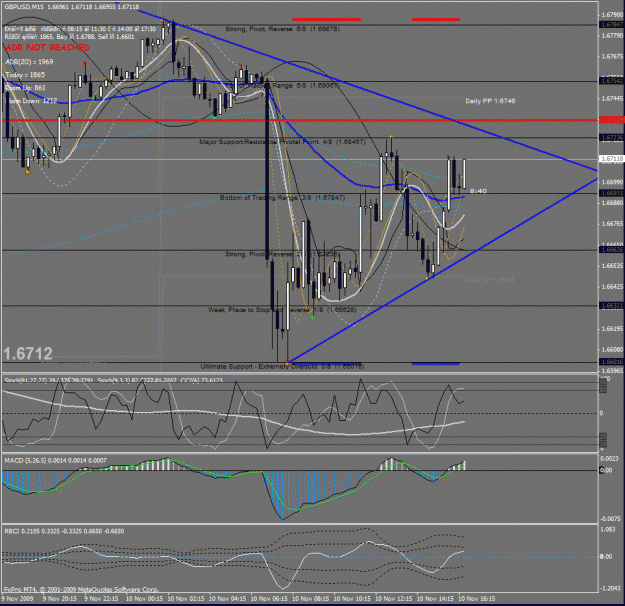This screenshot has height=606, width=625.
Task: Click the 'Bottom of Trading Range 3/8' label
Action: (x=282, y=198)
